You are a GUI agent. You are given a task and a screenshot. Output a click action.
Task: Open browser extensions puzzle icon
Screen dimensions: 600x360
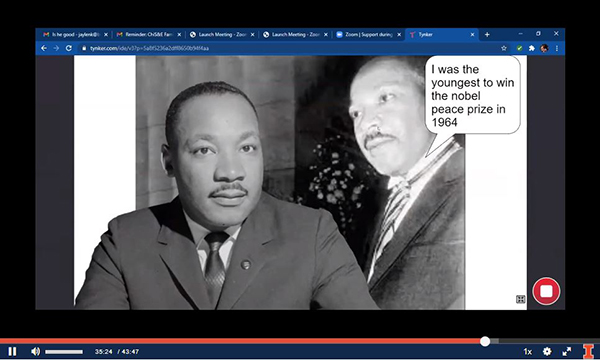532,48
